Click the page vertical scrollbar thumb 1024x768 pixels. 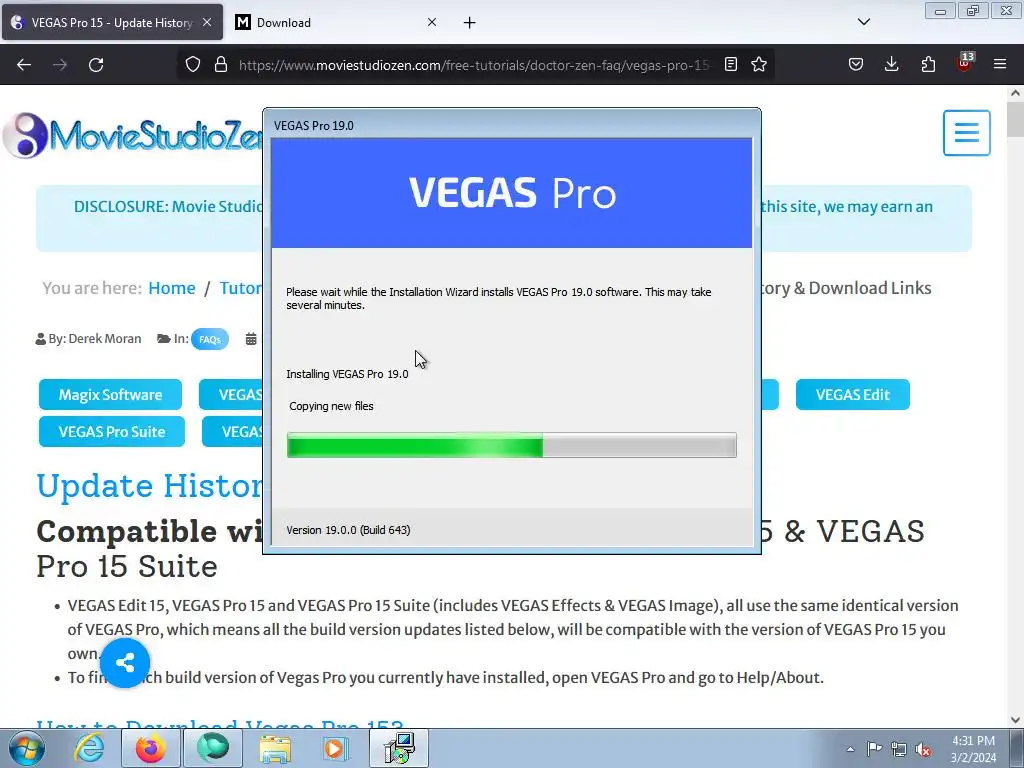1015,120
